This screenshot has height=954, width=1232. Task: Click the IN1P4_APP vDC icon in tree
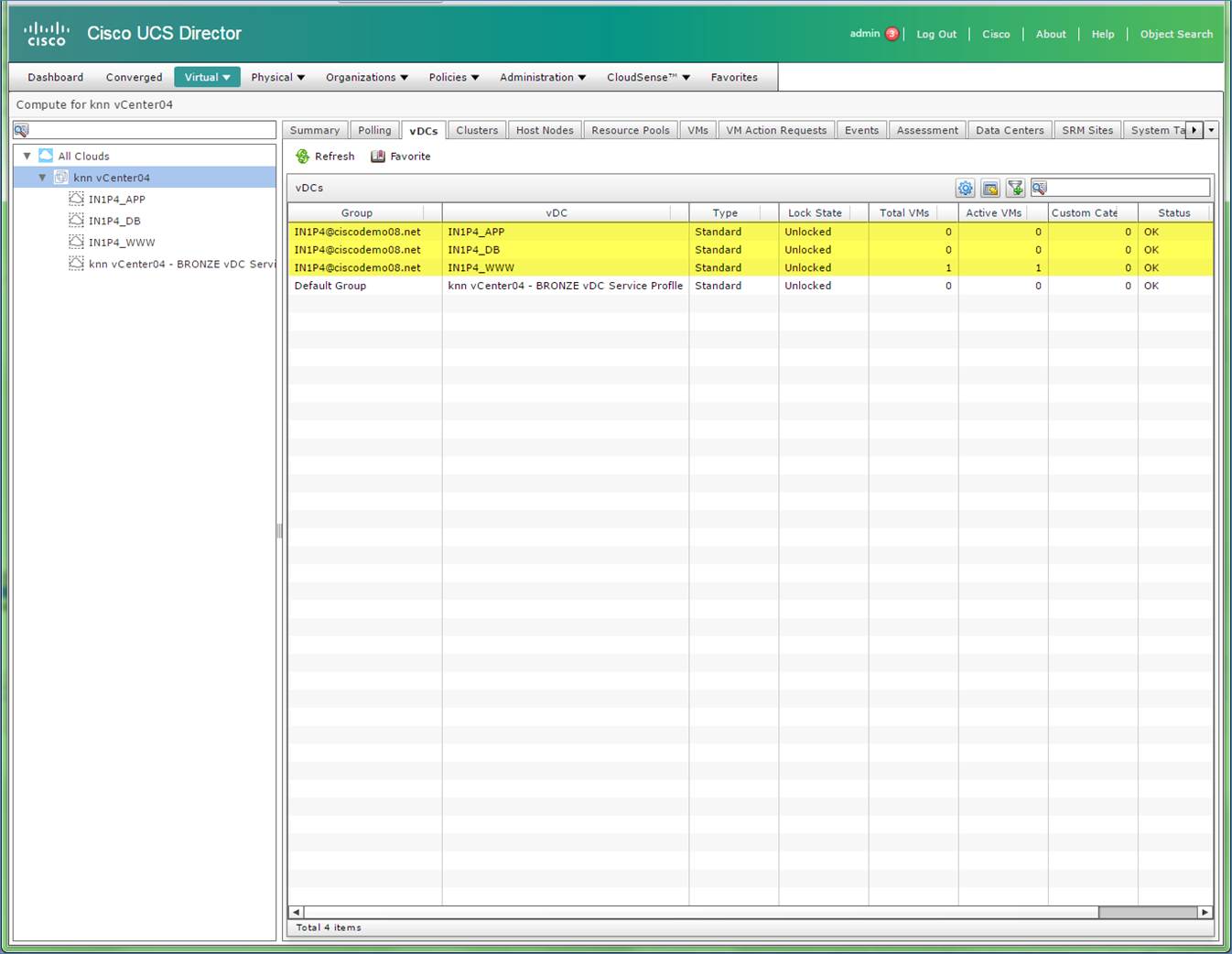(77, 199)
